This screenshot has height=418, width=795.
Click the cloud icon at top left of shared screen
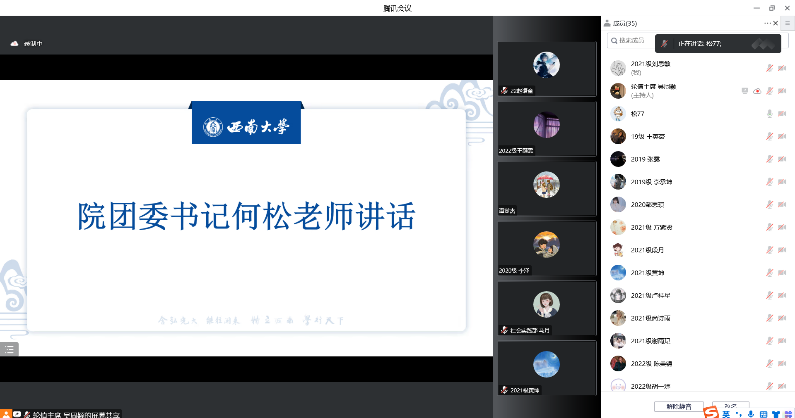point(15,43)
